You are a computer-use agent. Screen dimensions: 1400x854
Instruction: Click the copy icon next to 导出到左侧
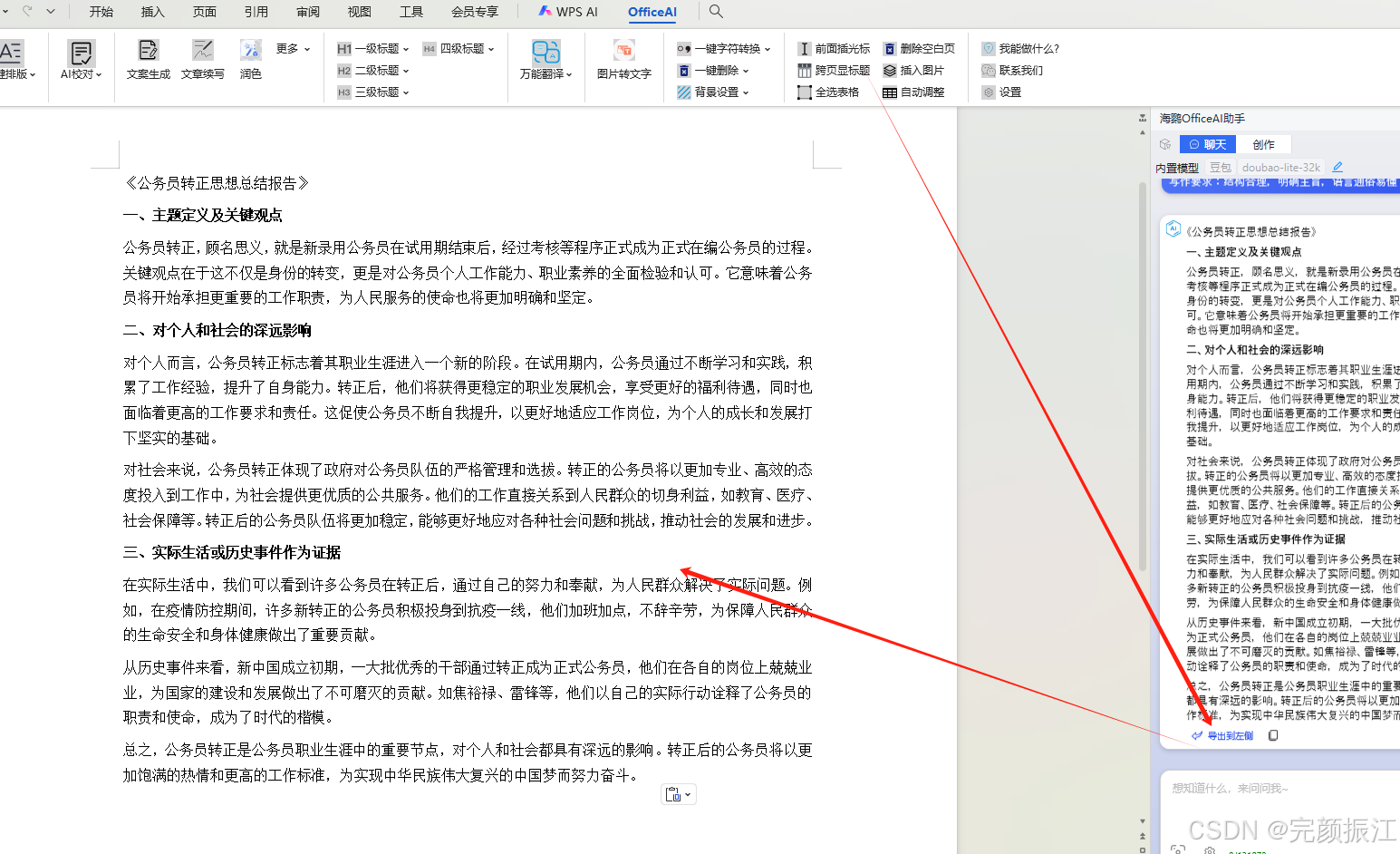tap(1273, 735)
